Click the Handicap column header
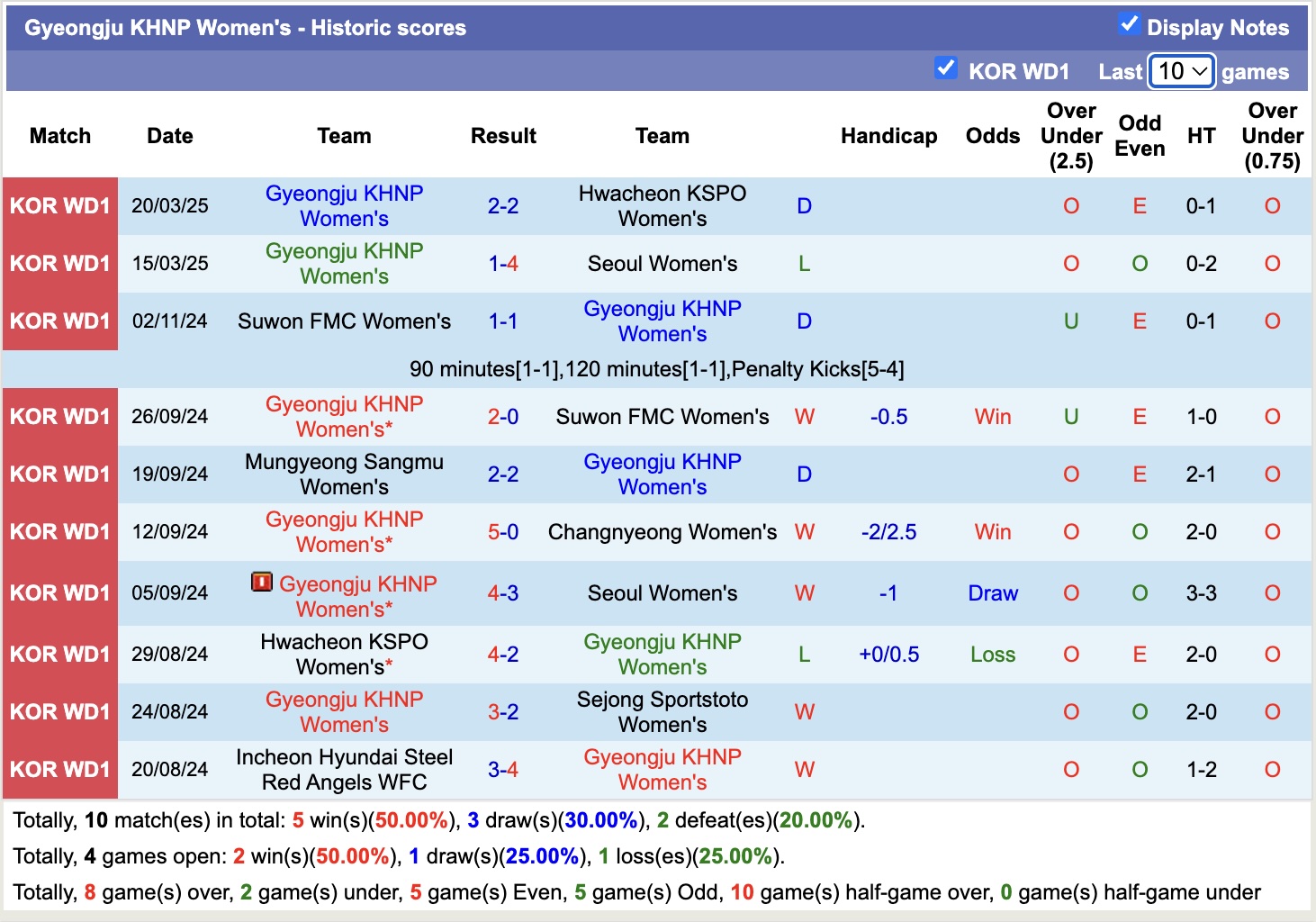This screenshot has width=1316, height=922. click(888, 136)
